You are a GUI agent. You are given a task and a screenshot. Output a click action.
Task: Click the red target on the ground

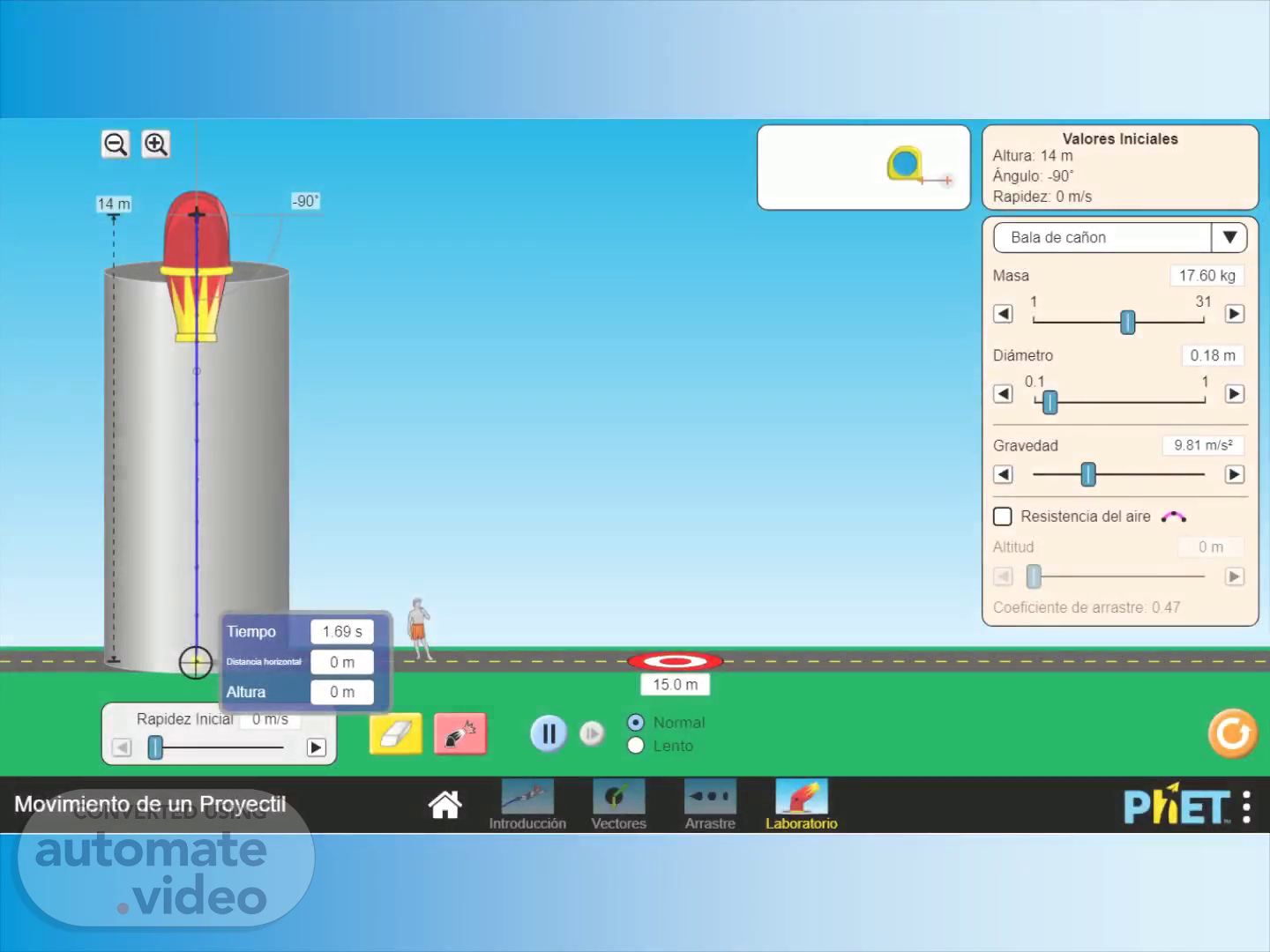point(675,661)
